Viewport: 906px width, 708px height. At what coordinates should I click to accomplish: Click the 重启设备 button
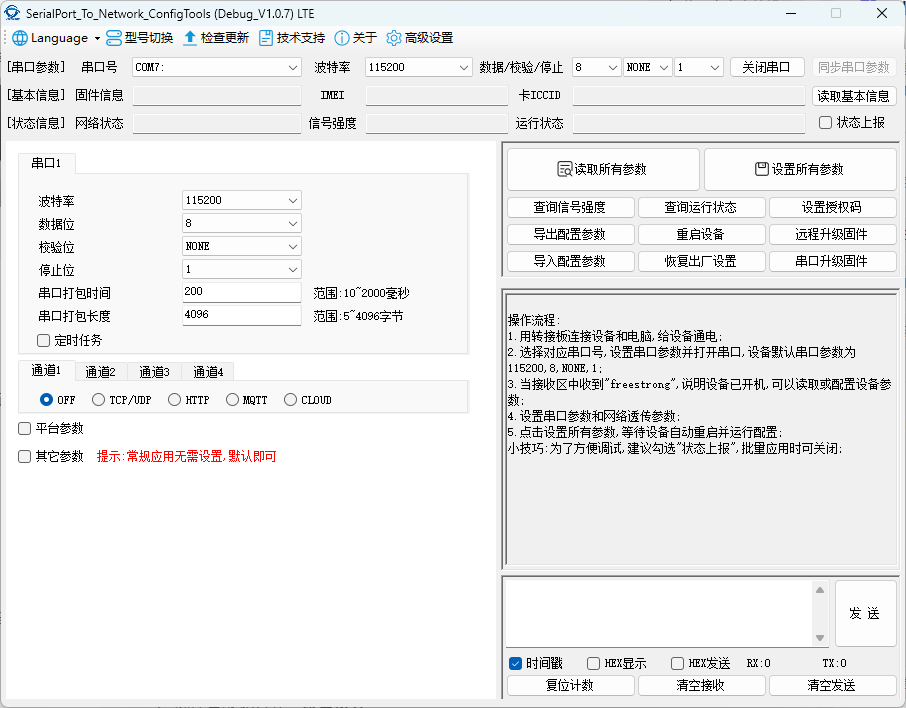(x=701, y=234)
